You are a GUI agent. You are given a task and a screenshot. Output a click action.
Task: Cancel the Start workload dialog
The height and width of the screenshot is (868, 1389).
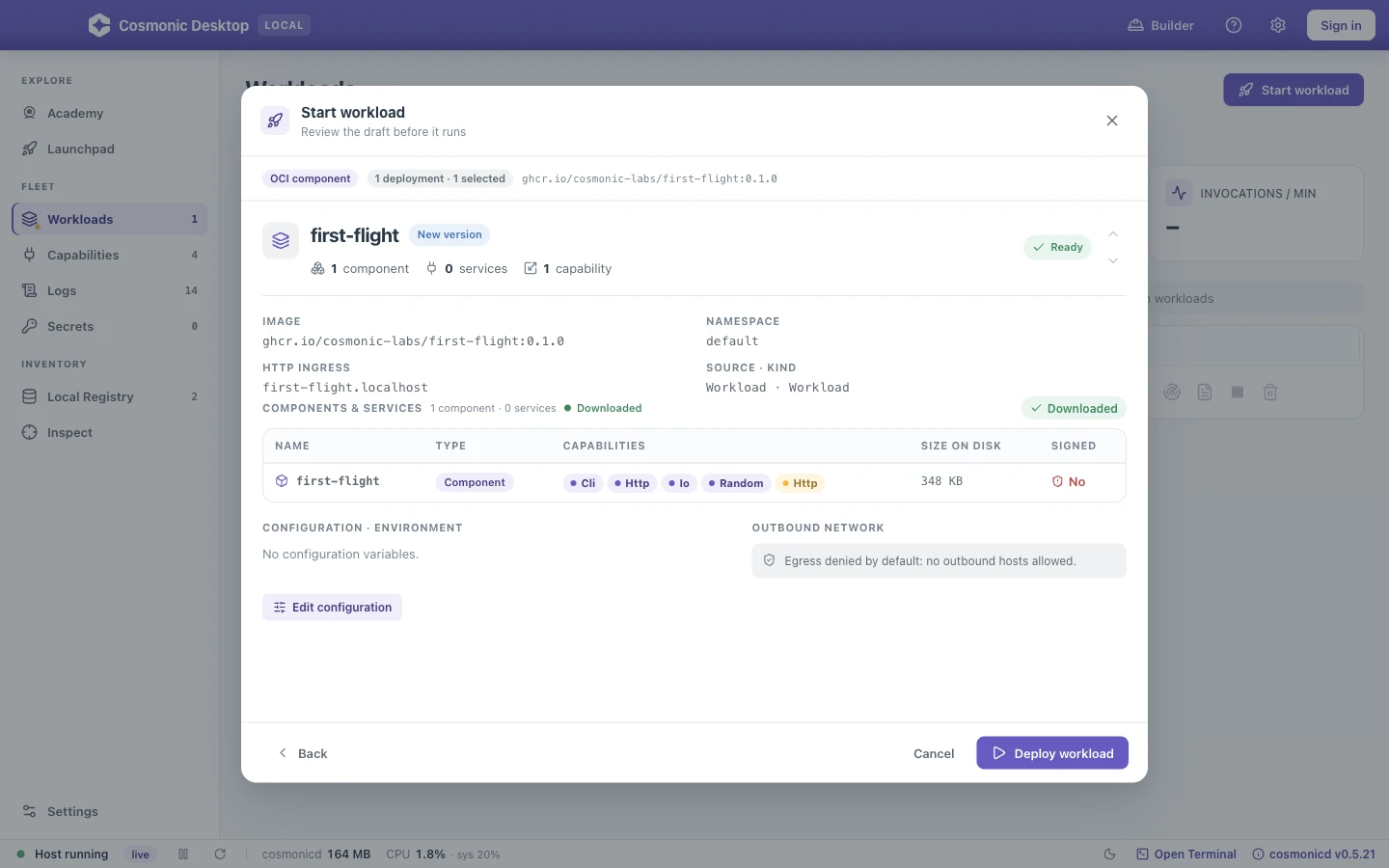tap(934, 753)
